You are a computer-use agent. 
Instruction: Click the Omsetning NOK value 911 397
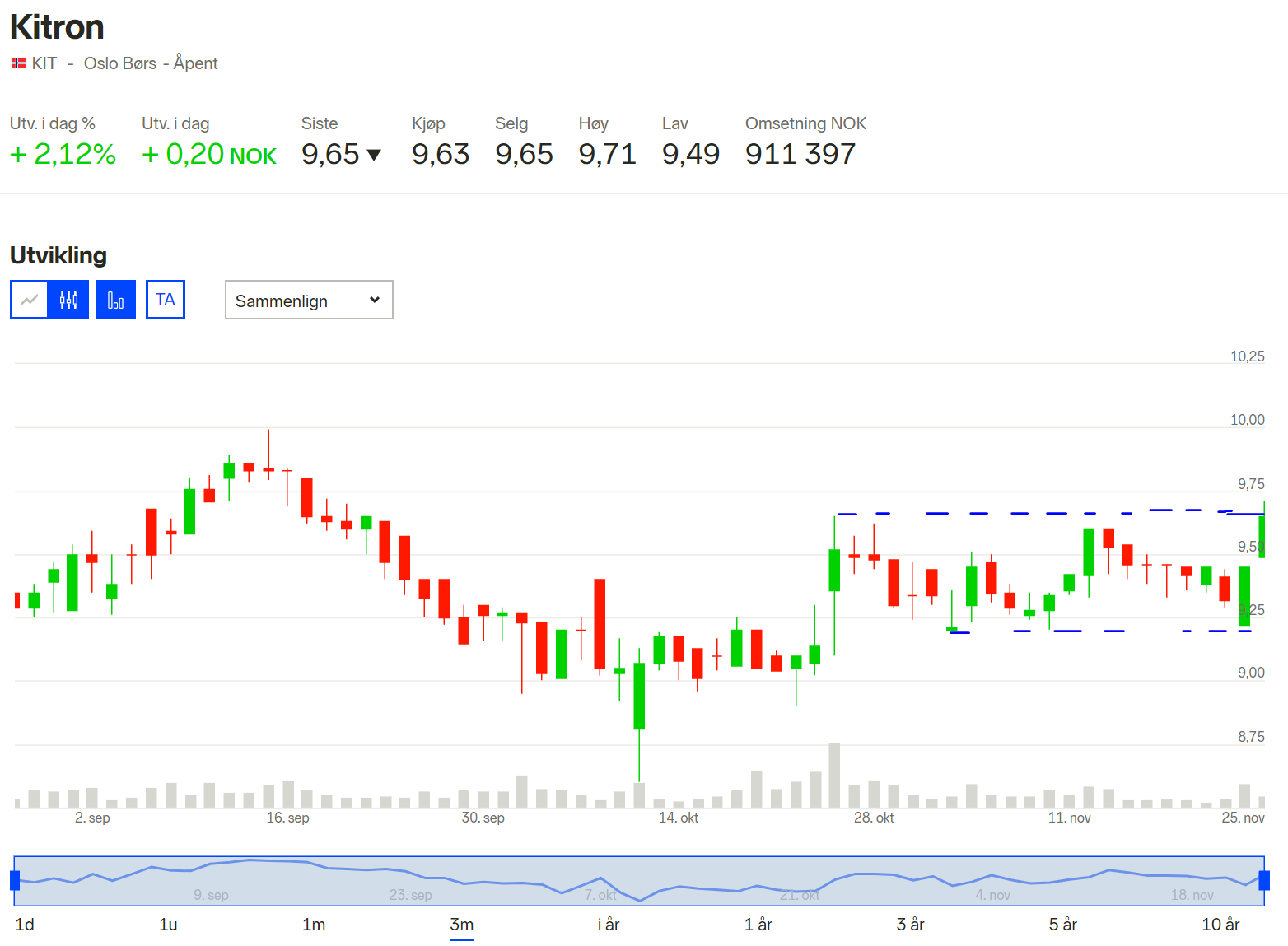(x=800, y=154)
